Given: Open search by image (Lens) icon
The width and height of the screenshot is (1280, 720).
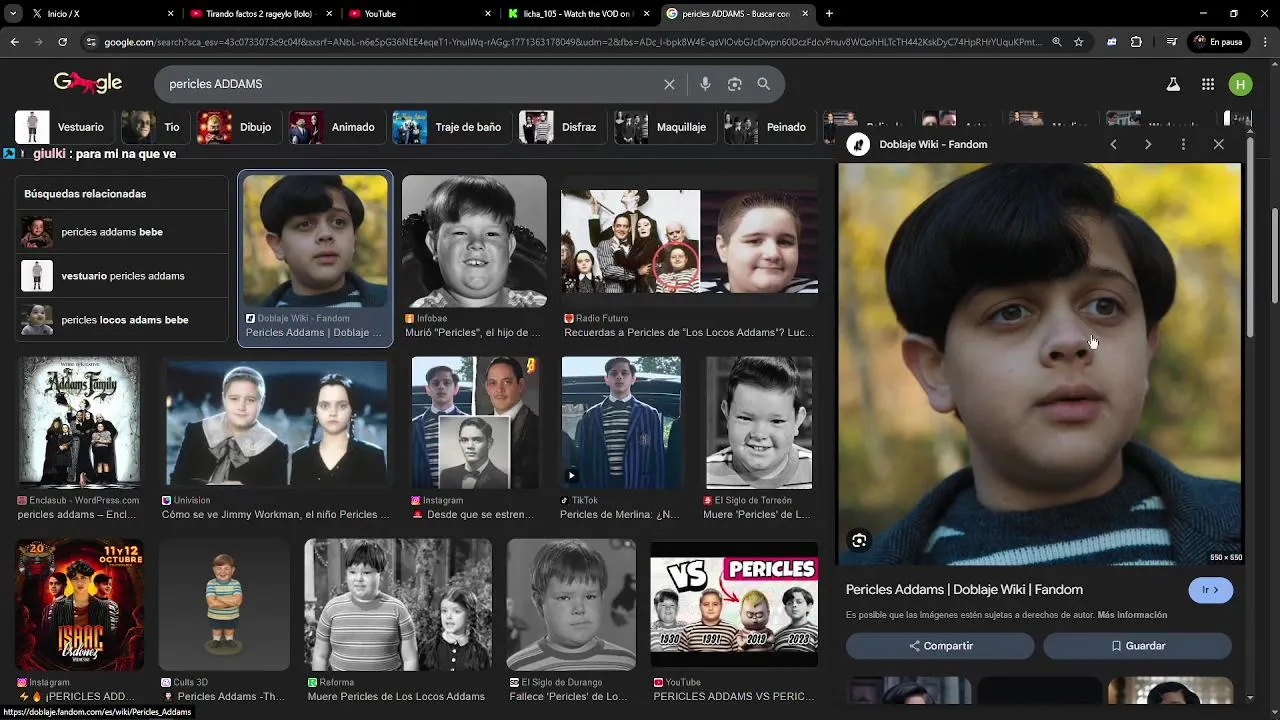Looking at the screenshot, I should [x=734, y=84].
